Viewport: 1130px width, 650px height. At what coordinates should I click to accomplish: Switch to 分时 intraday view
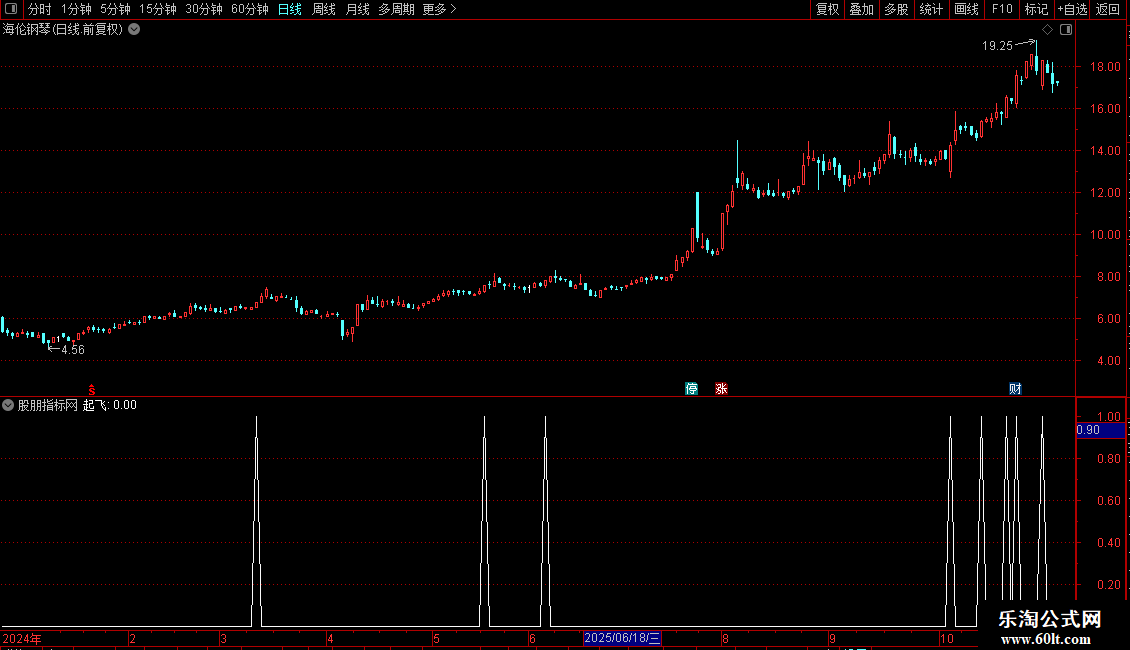[40, 9]
